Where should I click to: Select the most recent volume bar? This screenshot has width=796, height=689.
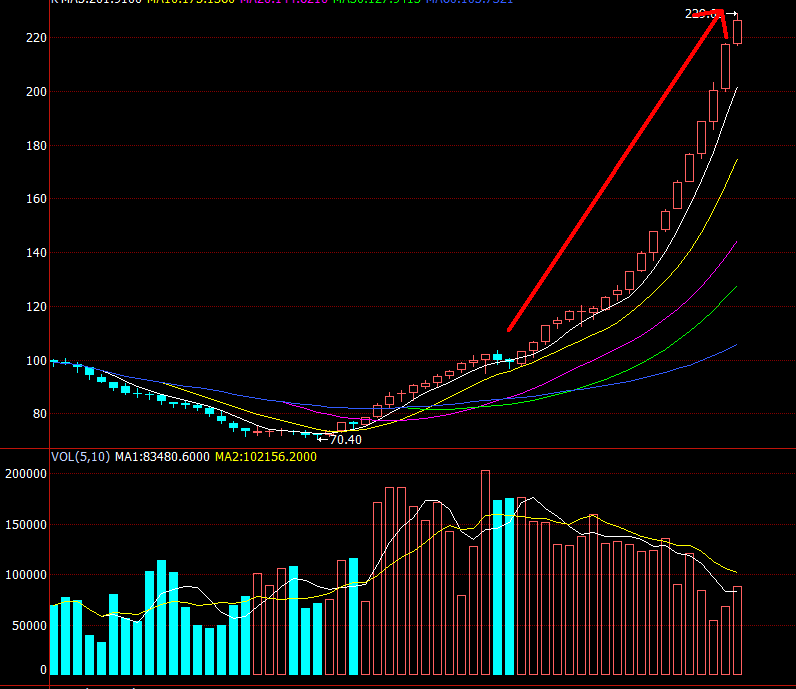pos(737,631)
